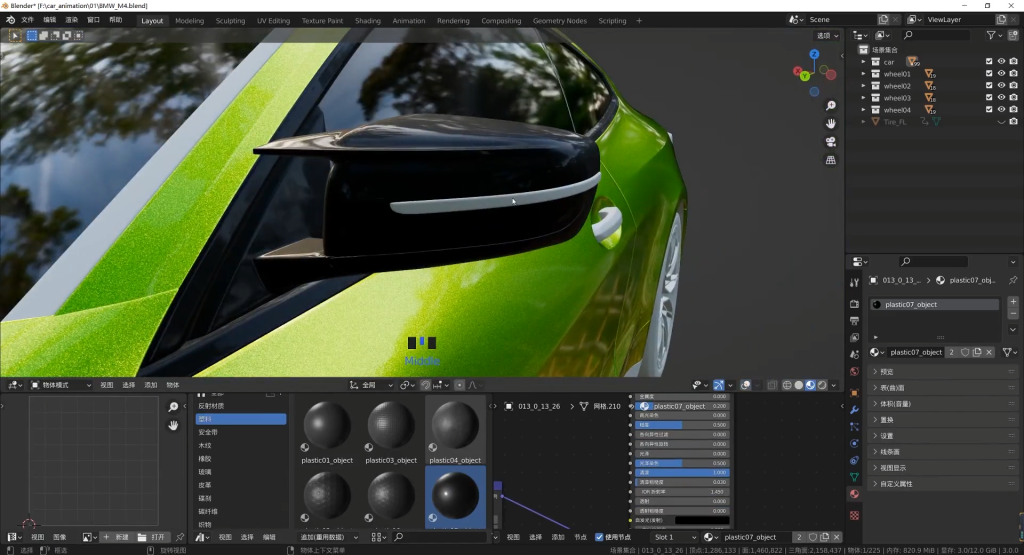Toggle the Use Nodes checkbox
The width and height of the screenshot is (1024, 555).
(x=599, y=537)
